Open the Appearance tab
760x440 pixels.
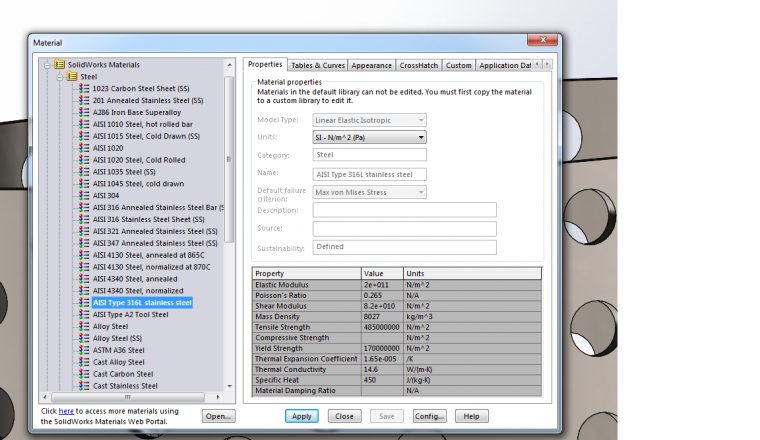pyautogui.click(x=371, y=65)
